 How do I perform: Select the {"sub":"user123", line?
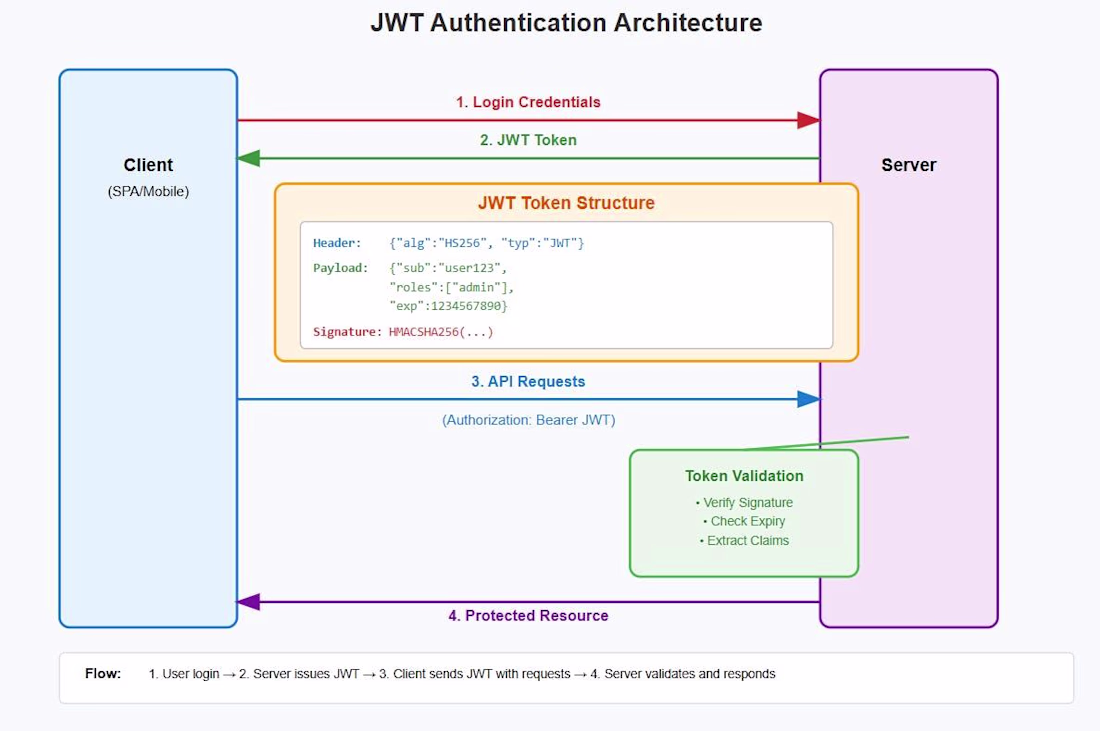coord(448,268)
